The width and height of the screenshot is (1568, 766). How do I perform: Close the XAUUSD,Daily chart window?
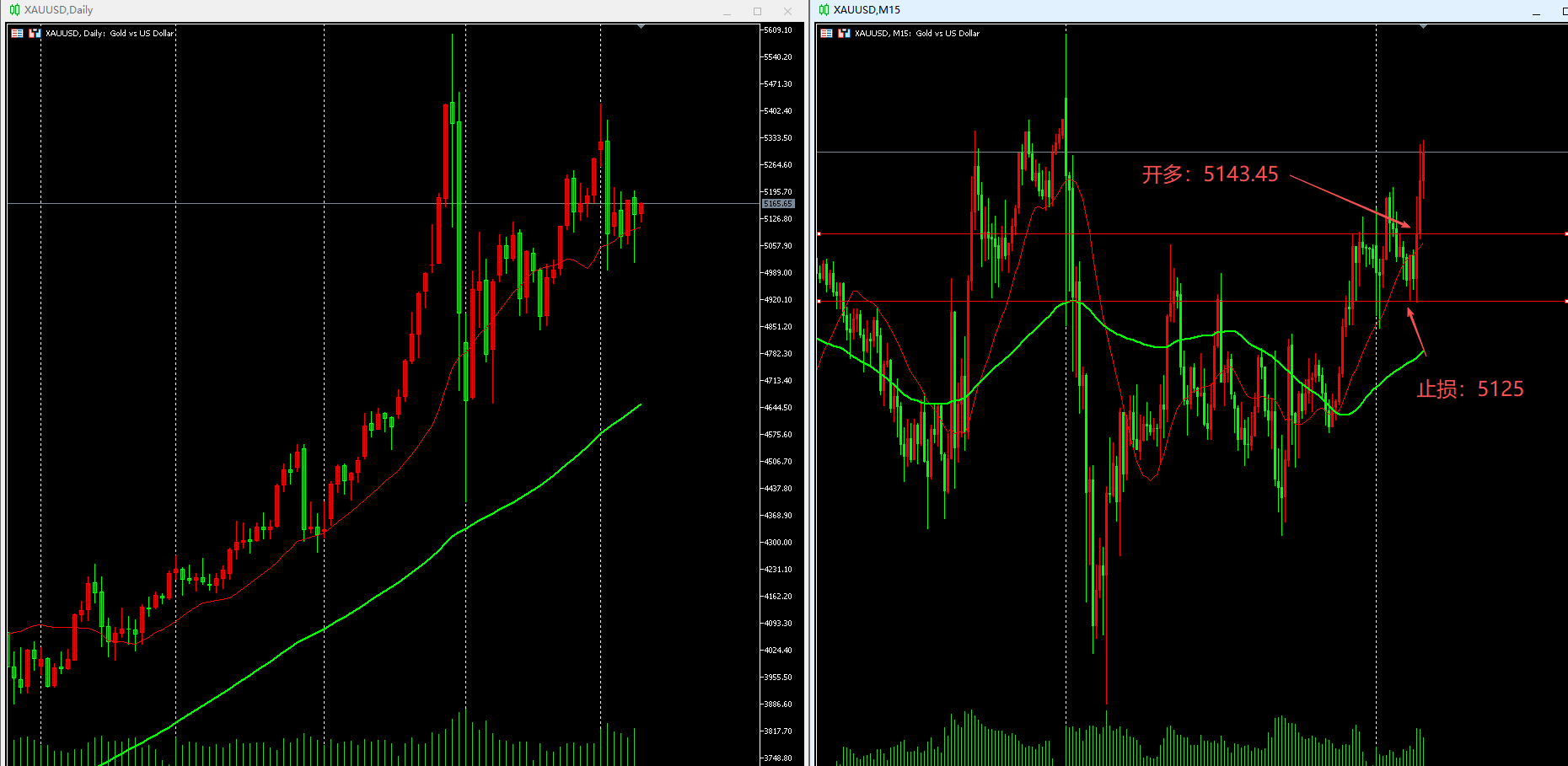point(787,11)
